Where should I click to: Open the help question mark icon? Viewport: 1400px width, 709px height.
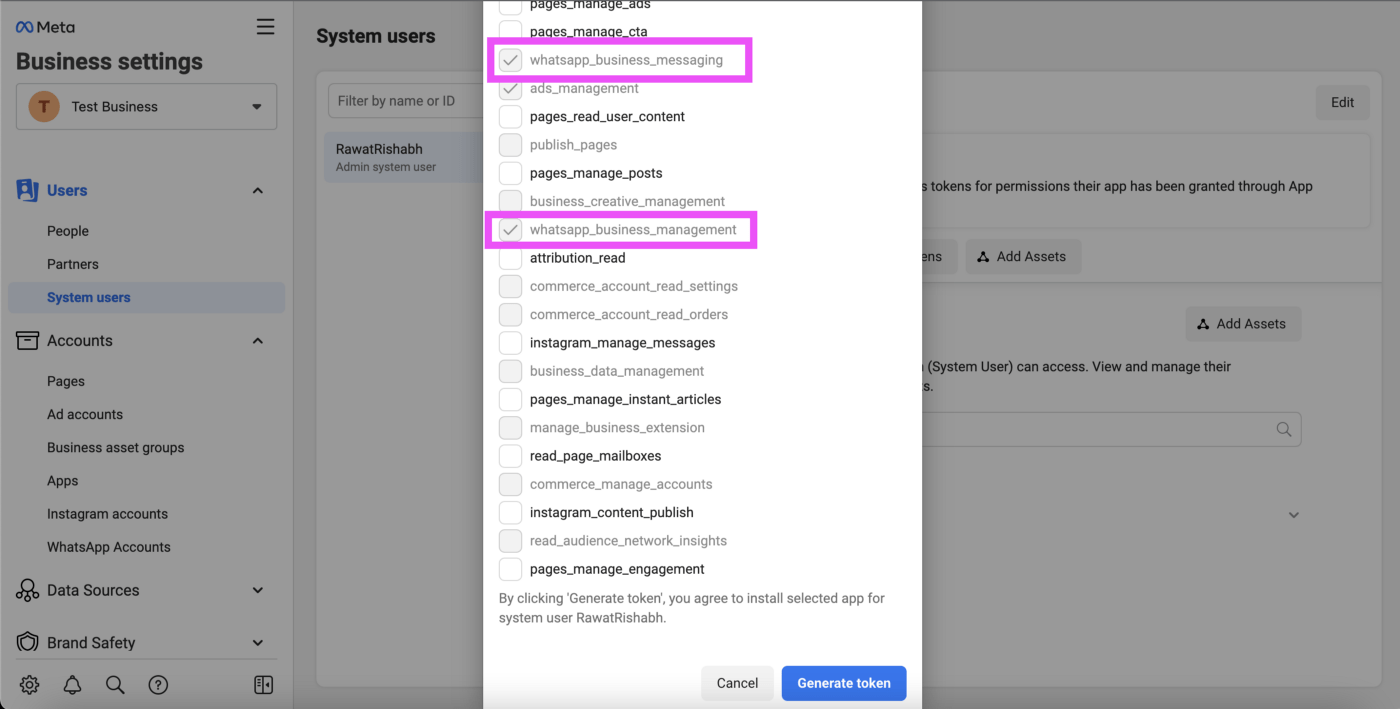click(158, 685)
